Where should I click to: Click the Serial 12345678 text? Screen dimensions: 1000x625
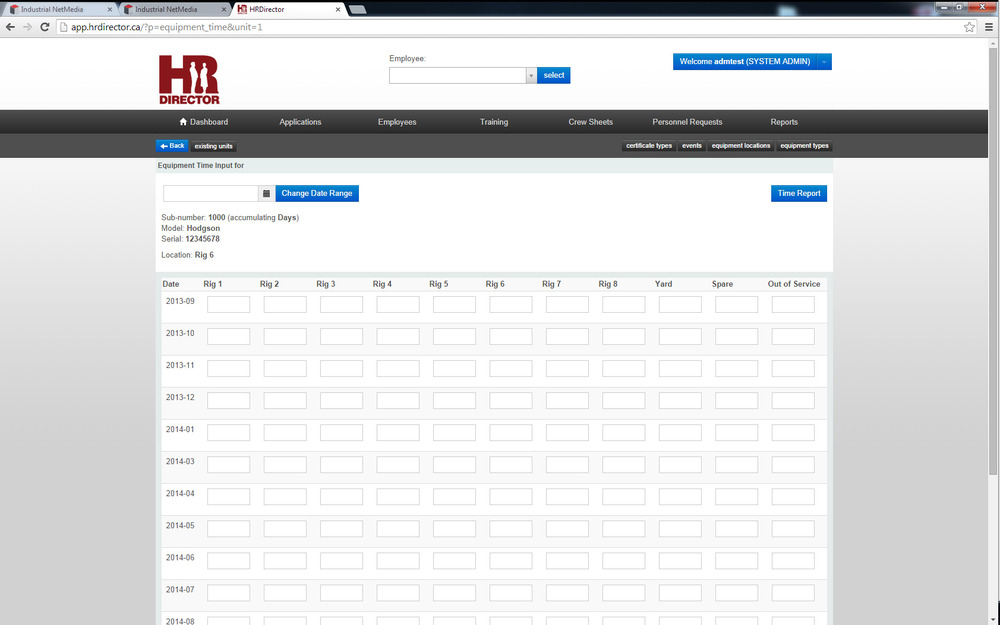tap(190, 239)
